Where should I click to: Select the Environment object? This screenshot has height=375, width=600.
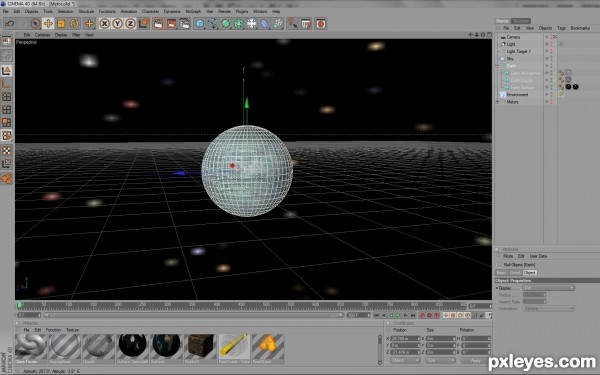(517, 95)
